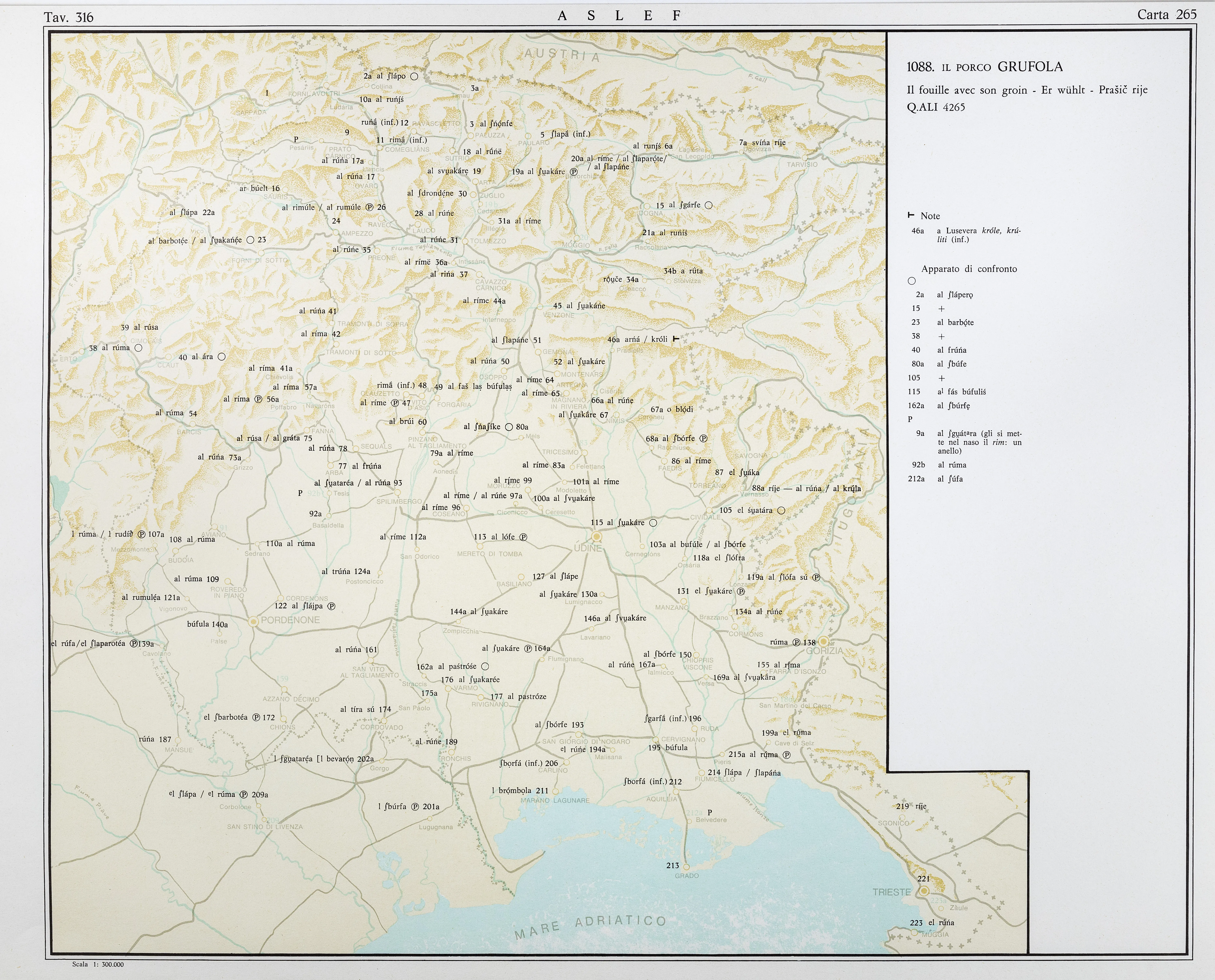Click the circled P beside 113 al lófe
The image size is (1215, 980).
tap(523, 537)
